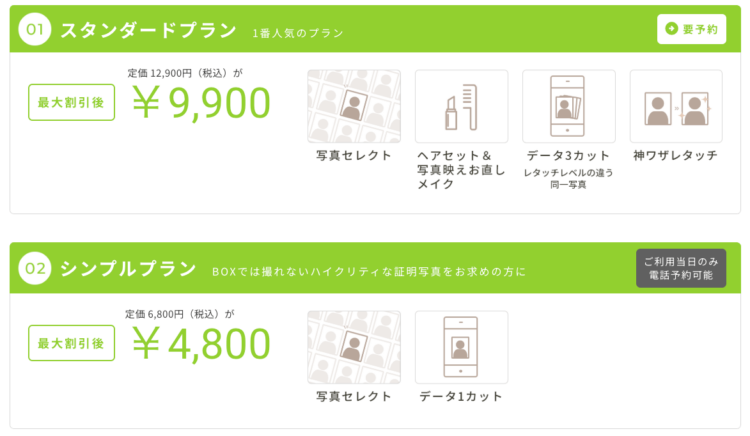750x436 pixels.
Task: Click the ご利用当日のみ電話予約可能 badge
Action: [681, 268]
